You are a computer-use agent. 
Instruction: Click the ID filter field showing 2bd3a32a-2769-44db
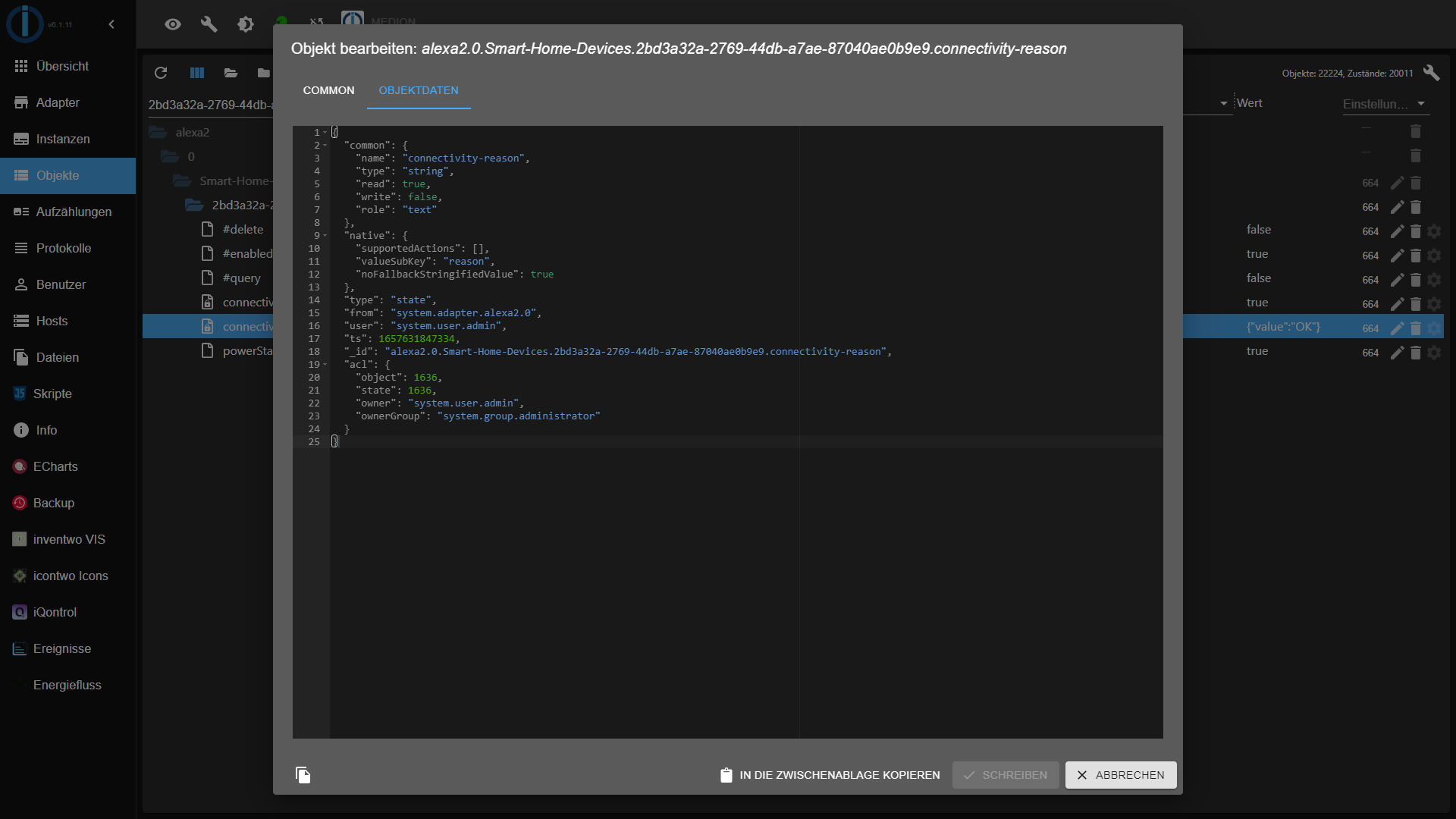pos(210,105)
